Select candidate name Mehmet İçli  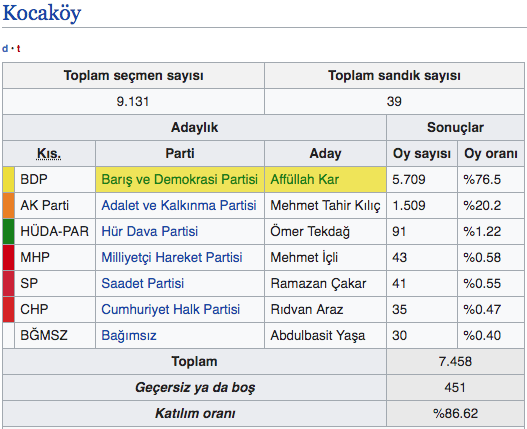click(x=304, y=258)
